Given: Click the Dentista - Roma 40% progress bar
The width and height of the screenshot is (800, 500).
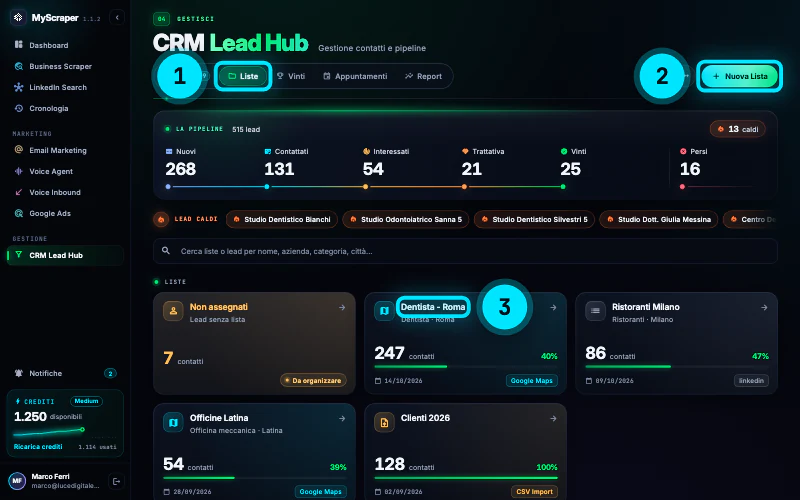Looking at the screenshot, I should tap(466, 366).
